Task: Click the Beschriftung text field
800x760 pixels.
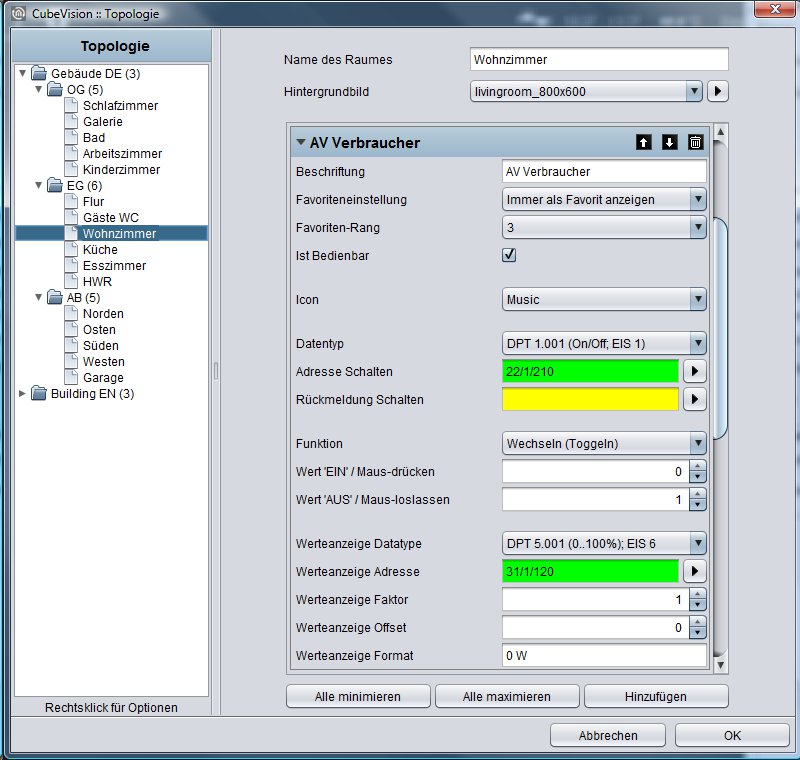Action: point(604,171)
